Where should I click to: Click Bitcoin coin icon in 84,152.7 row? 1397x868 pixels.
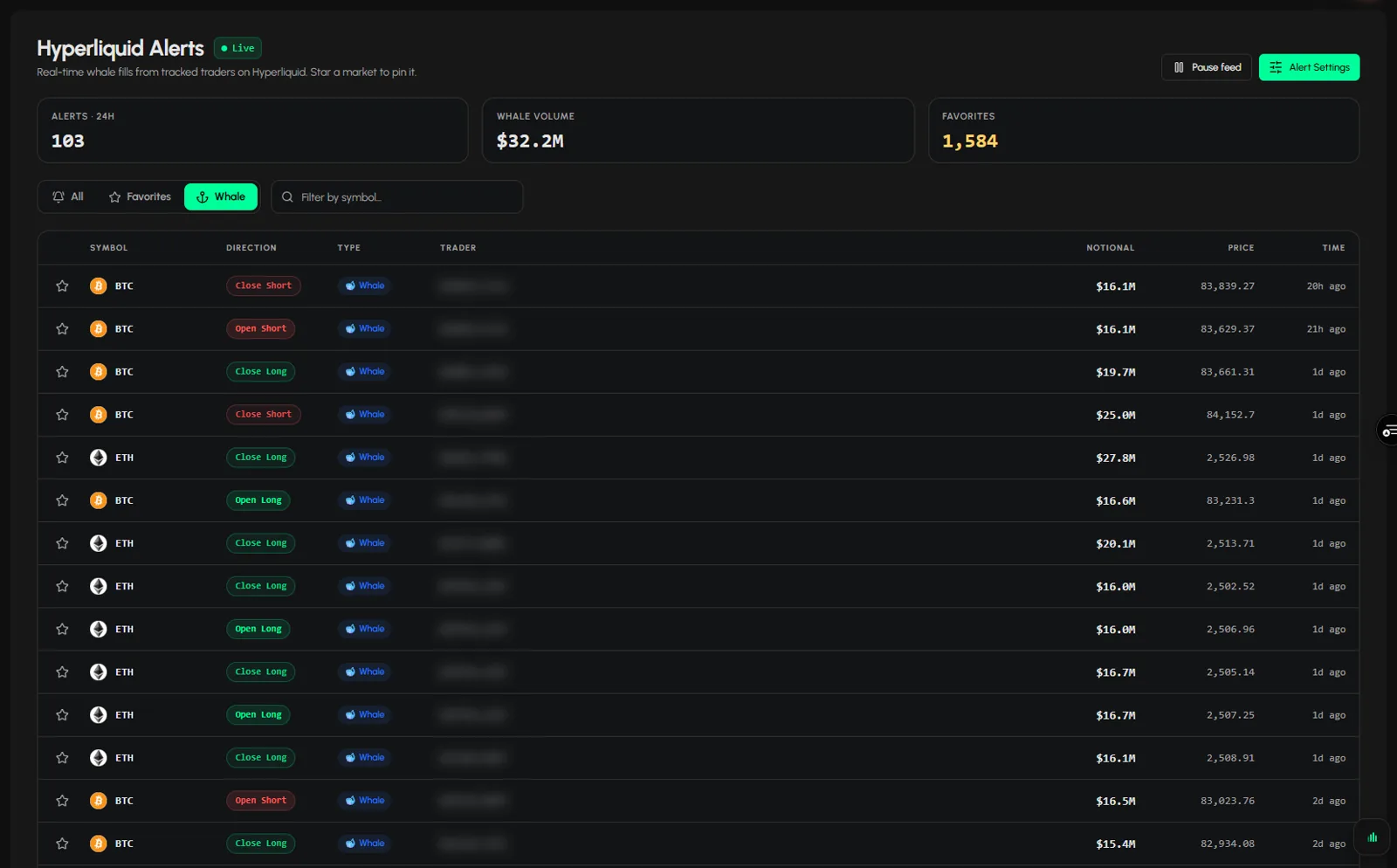(x=99, y=415)
